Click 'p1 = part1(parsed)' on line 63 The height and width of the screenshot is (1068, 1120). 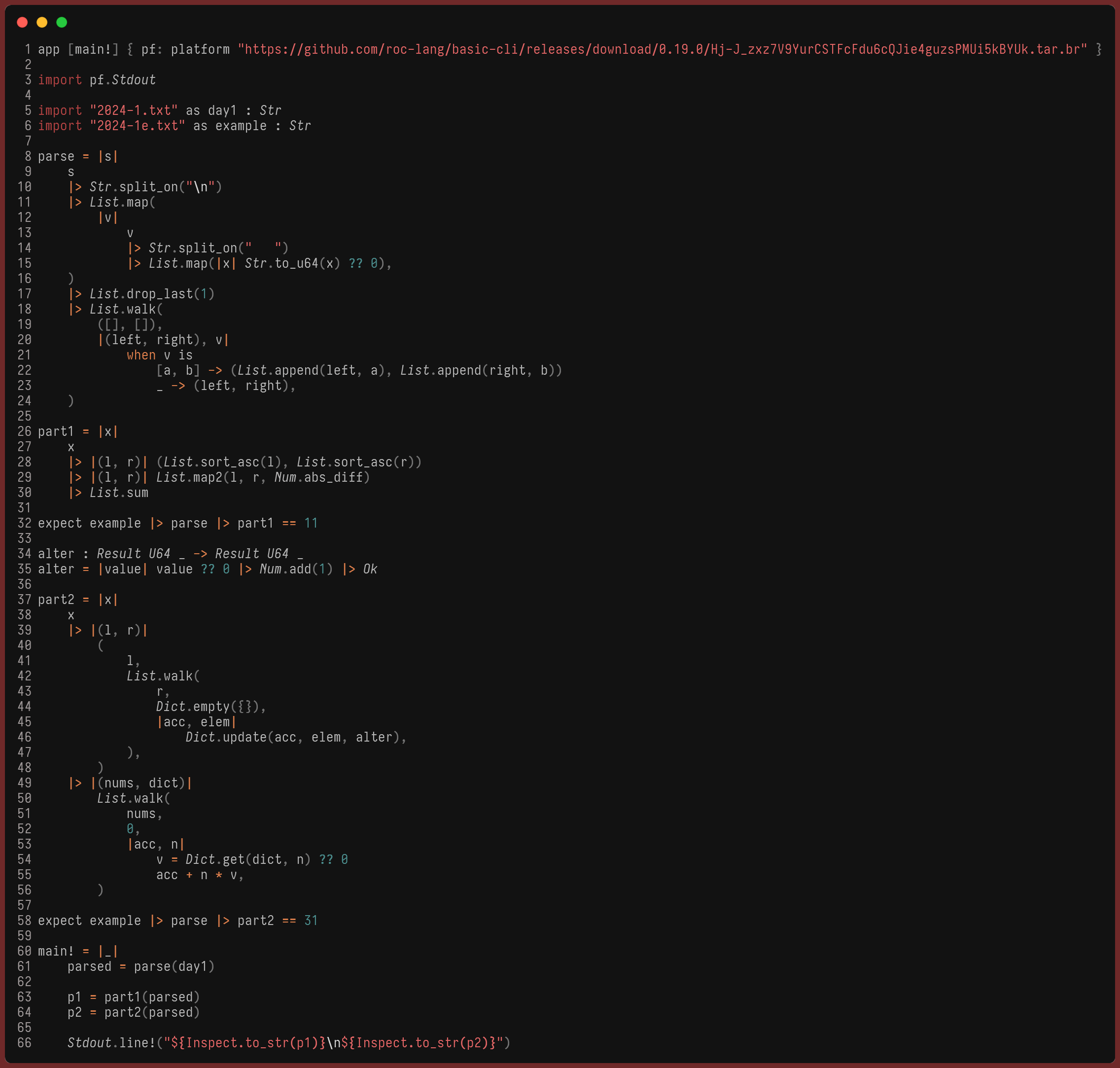(x=134, y=997)
